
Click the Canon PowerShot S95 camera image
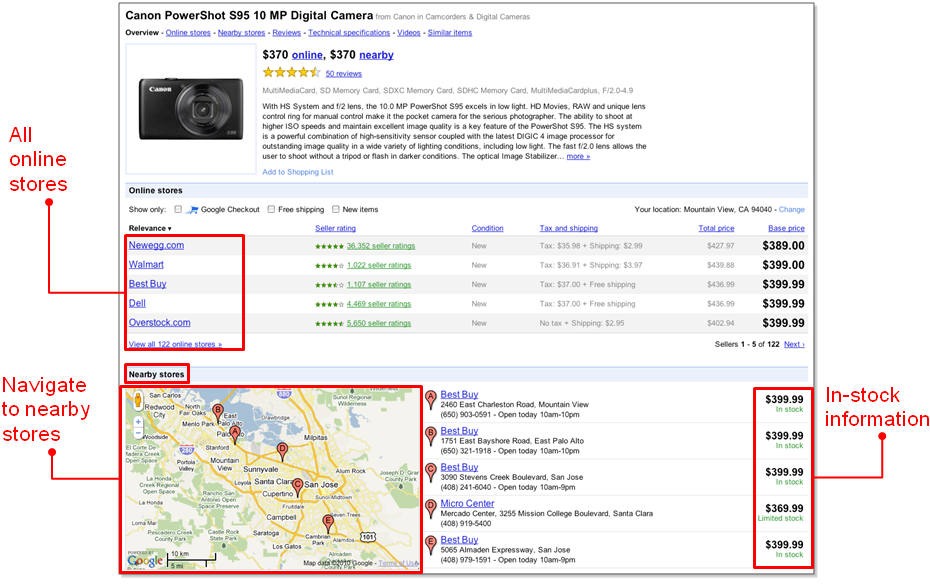click(191, 109)
